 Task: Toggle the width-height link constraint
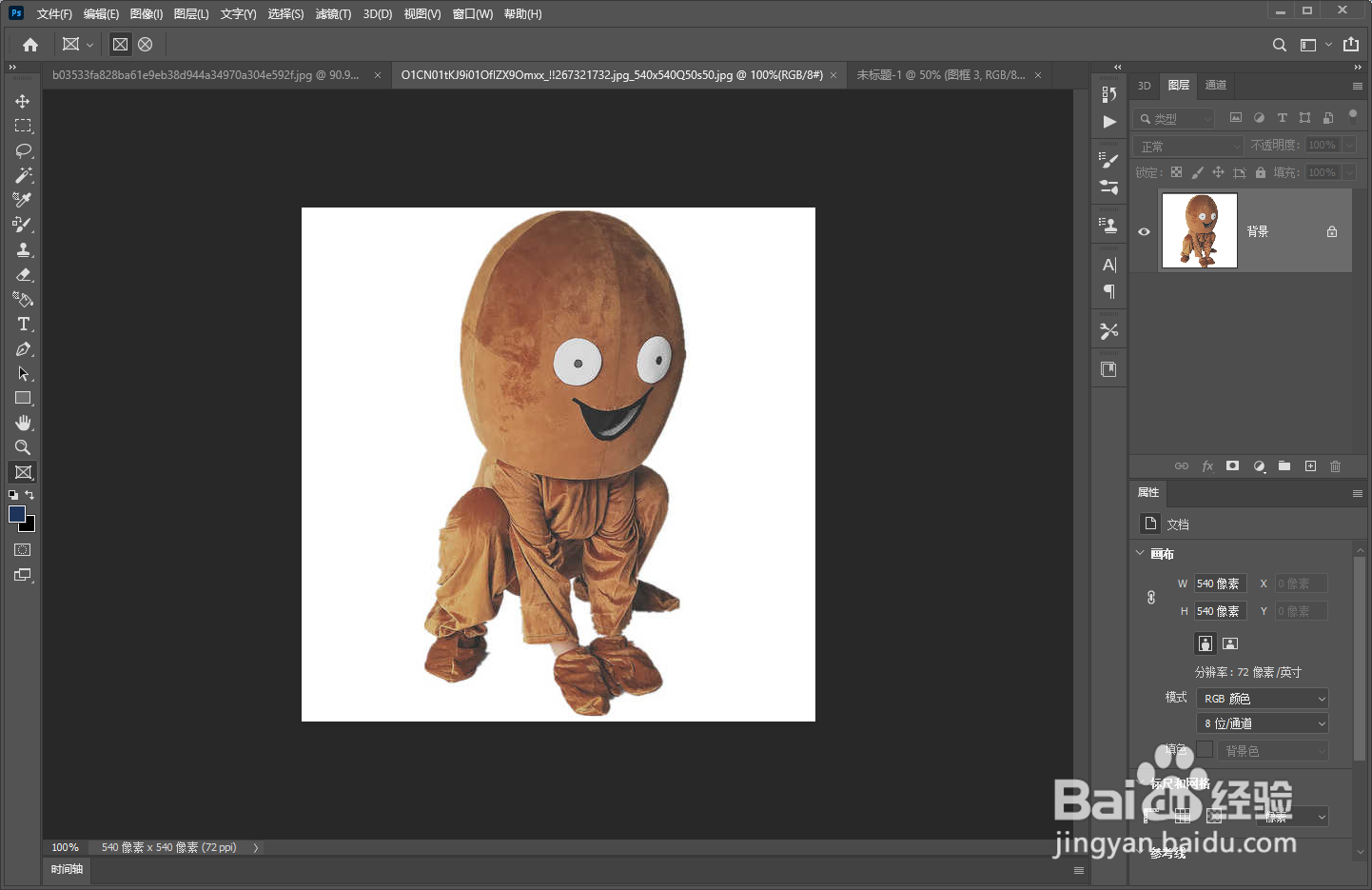tap(1151, 597)
